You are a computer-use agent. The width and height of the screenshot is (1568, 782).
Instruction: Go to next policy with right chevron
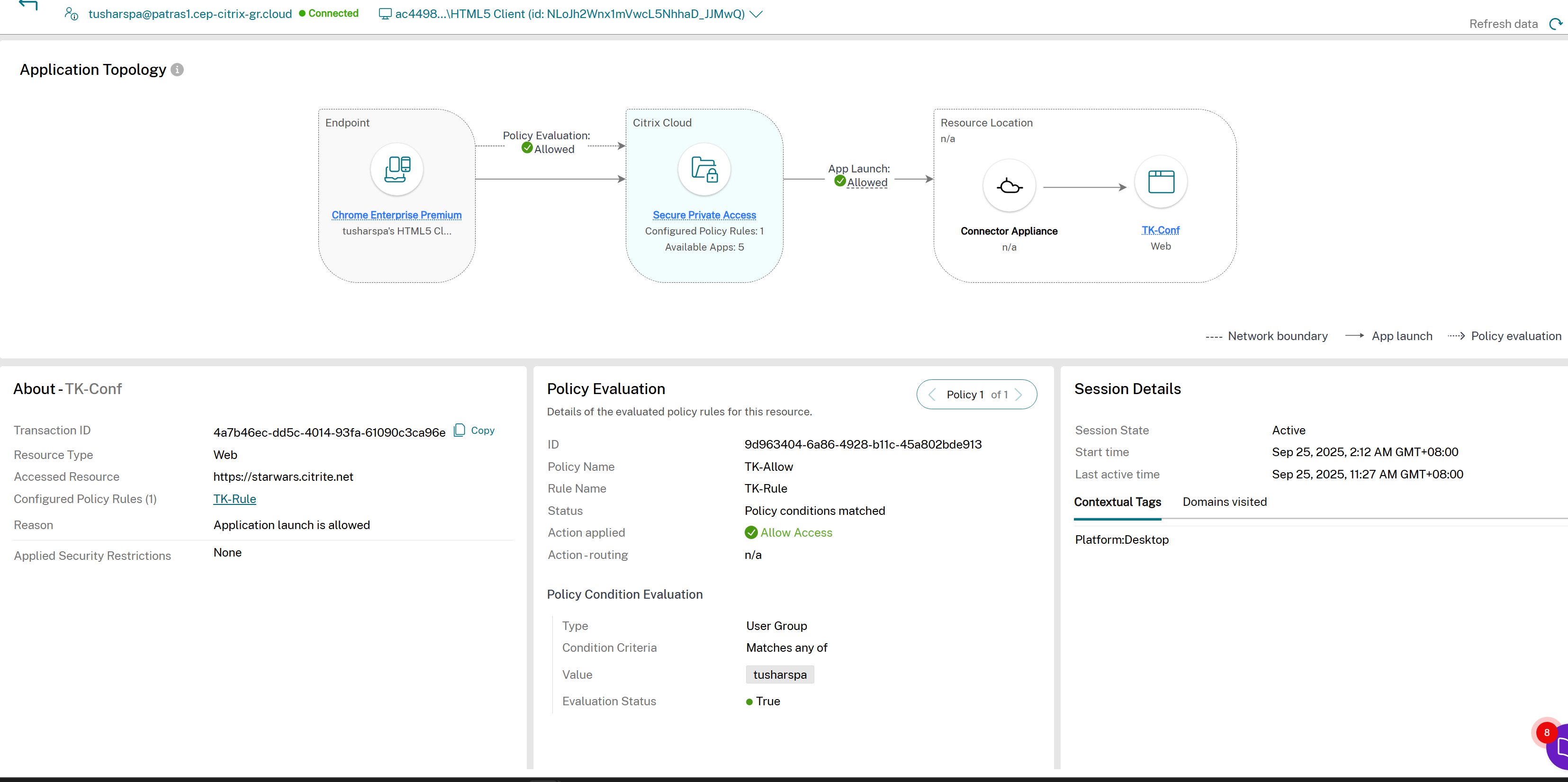(1020, 395)
